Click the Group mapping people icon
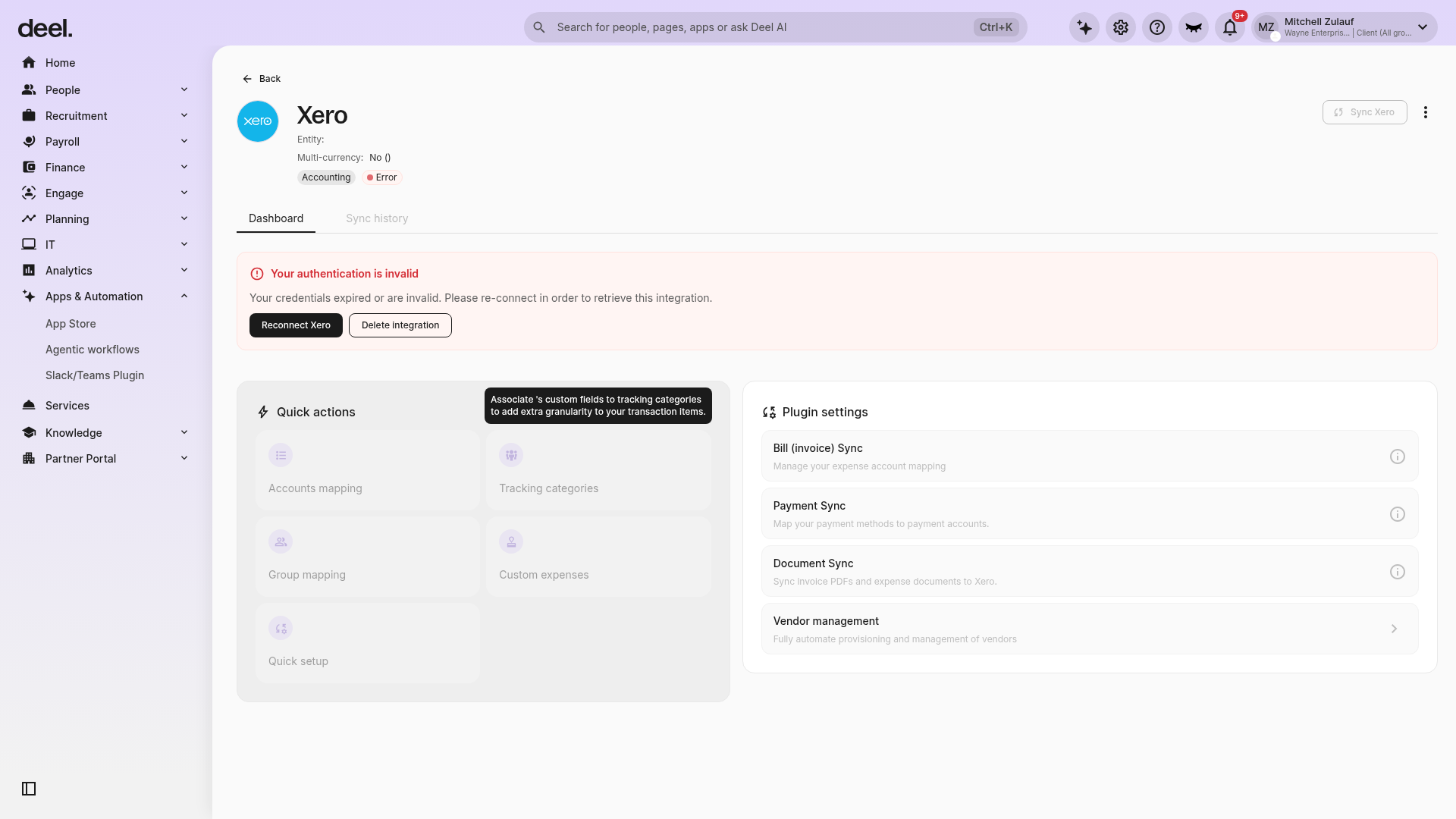Screen dimensions: 1456x819 pos(281,541)
